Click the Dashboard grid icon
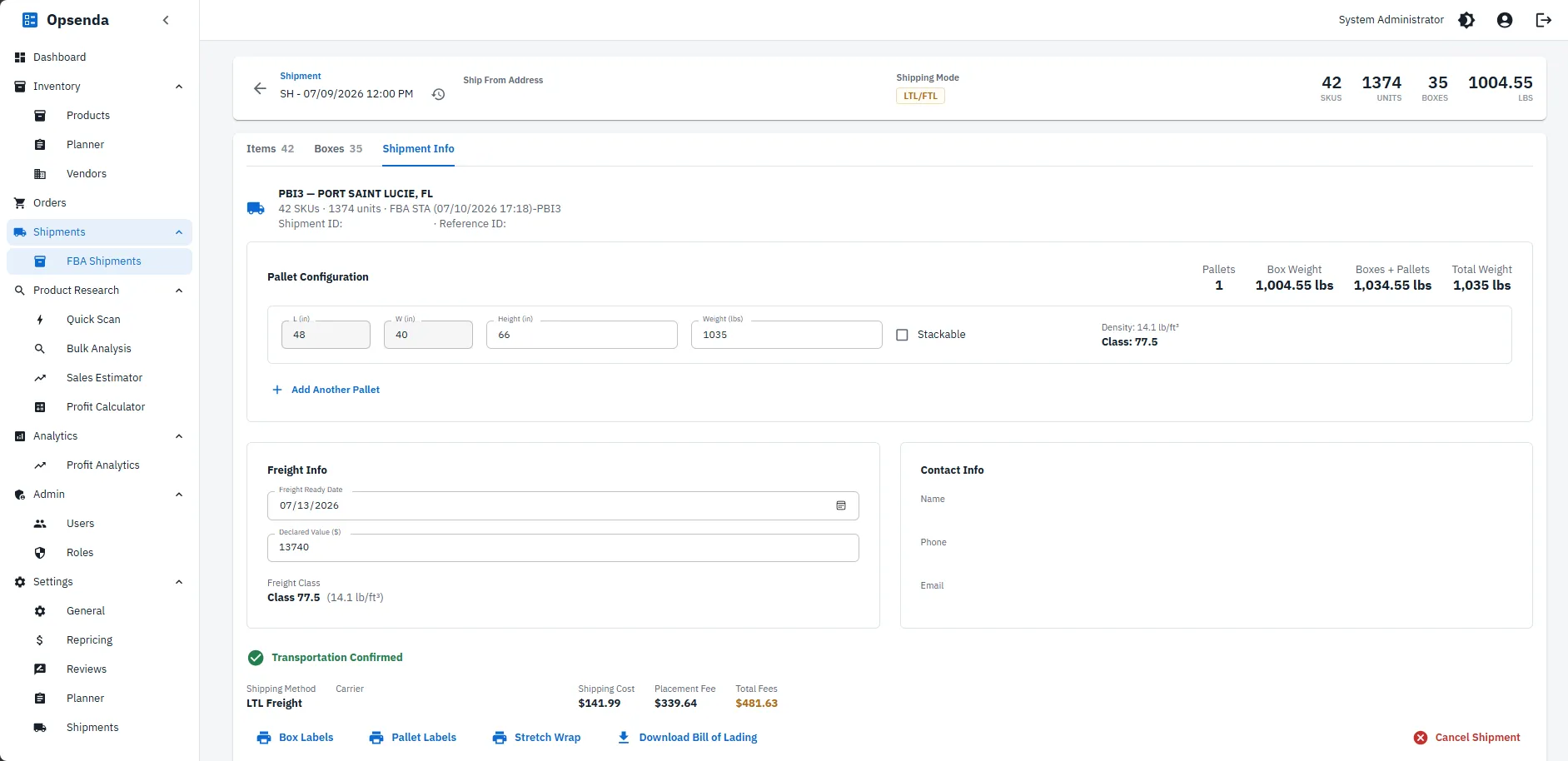The width and height of the screenshot is (1568, 761). [x=20, y=57]
